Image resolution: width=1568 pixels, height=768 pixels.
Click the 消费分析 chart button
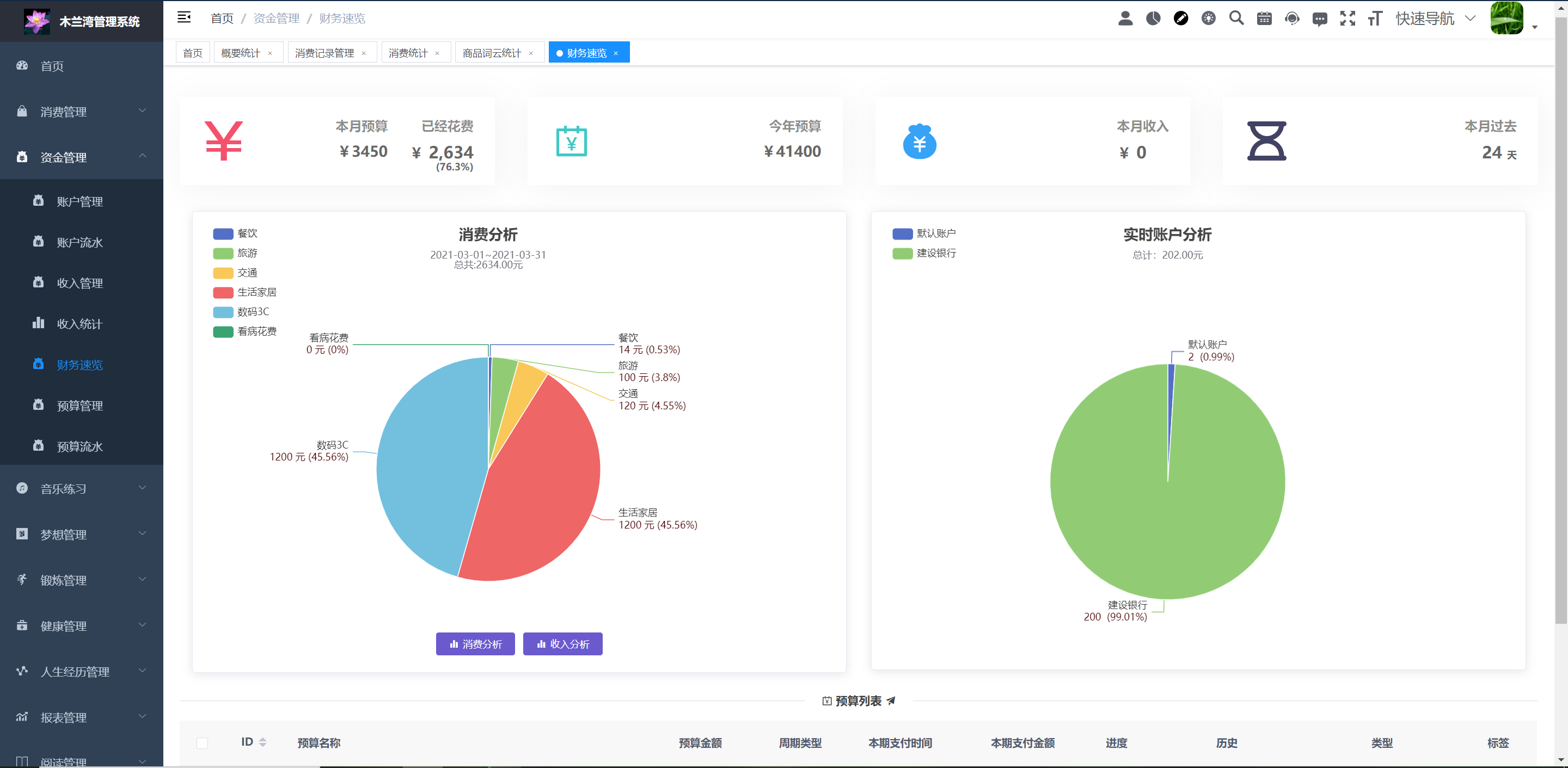[x=475, y=644]
